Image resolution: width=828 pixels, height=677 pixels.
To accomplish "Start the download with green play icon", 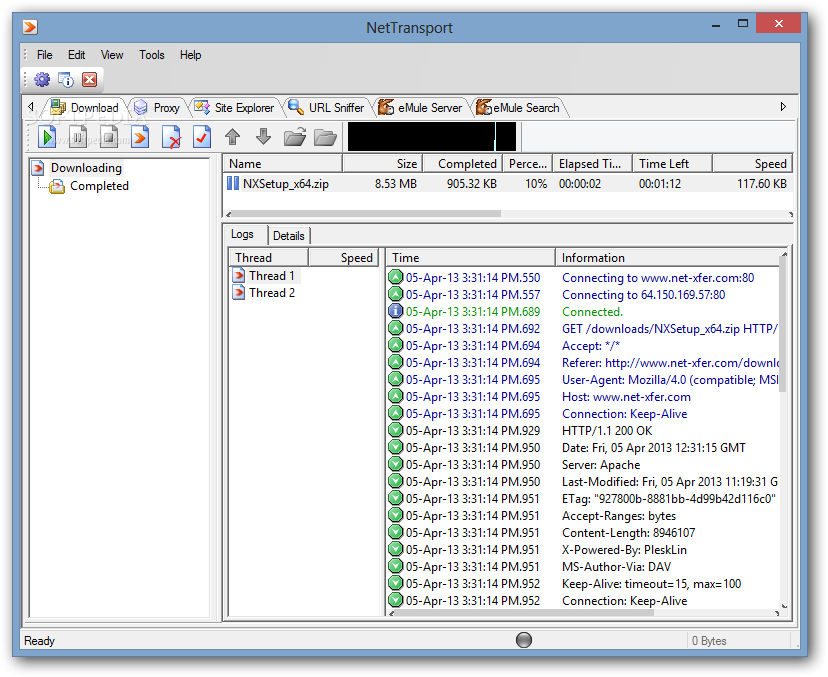I will click(x=47, y=137).
